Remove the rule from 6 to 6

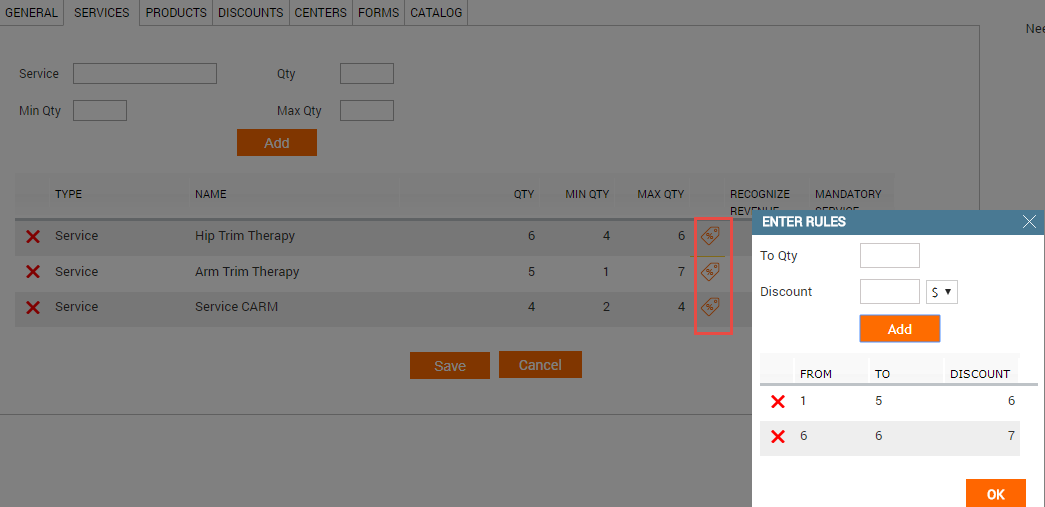tap(778, 437)
